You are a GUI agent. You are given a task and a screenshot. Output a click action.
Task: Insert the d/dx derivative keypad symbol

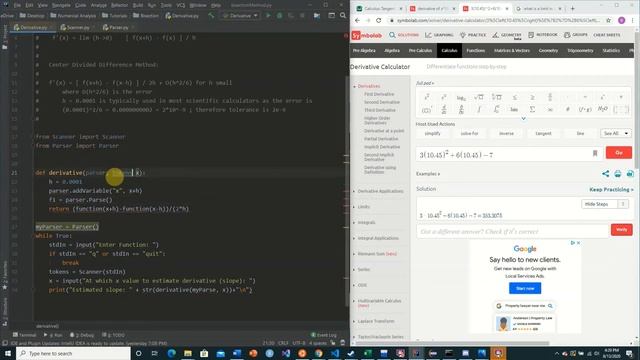(x=444, y=109)
